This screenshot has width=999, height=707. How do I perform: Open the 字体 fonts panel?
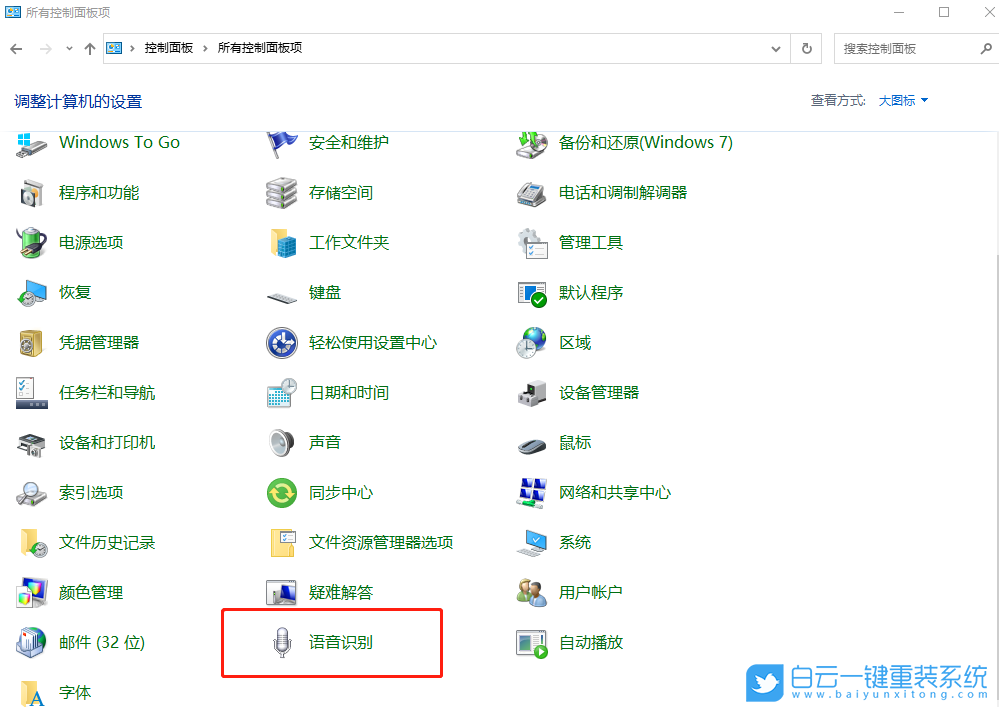click(x=75, y=692)
